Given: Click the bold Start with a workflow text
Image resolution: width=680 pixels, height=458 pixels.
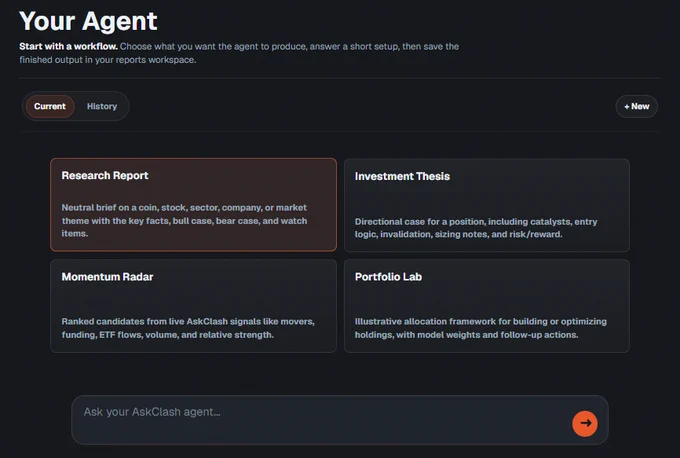Looking at the screenshot, I should click(x=69, y=46).
